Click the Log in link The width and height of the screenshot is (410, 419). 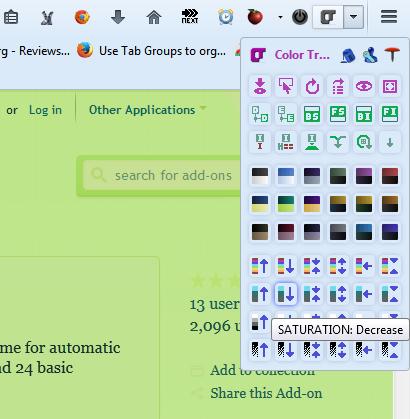click(x=45, y=110)
